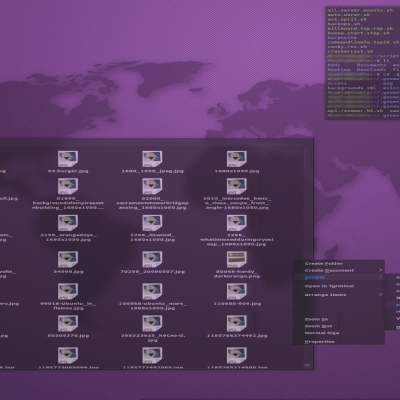Viewport: 400px width, 400px height.
Task: Select the 2266_itswood_1680x1050.jpg file
Action: pyautogui.click(x=152, y=223)
